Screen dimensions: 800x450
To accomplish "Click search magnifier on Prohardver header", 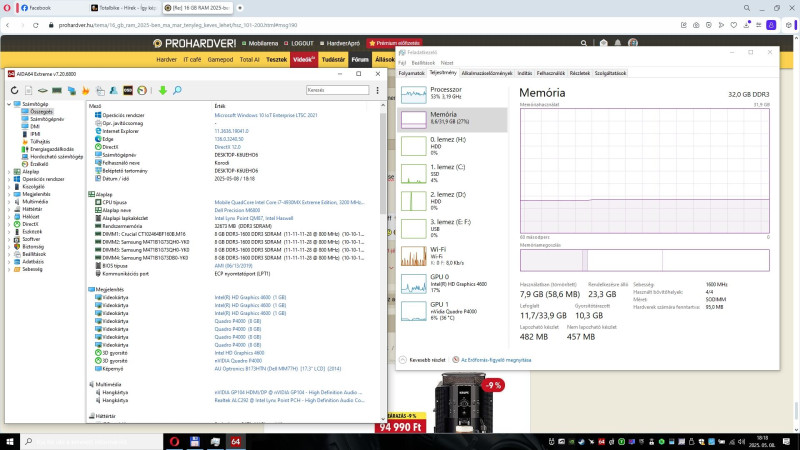I will pyautogui.click(x=584, y=43).
